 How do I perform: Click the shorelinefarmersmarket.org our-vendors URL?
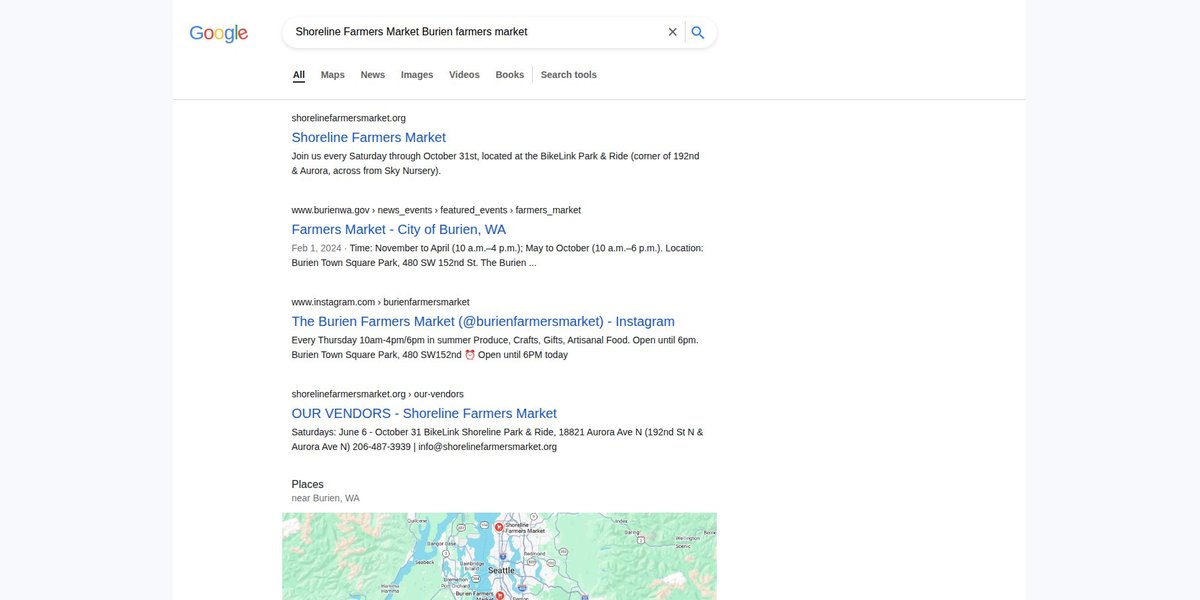coord(378,394)
